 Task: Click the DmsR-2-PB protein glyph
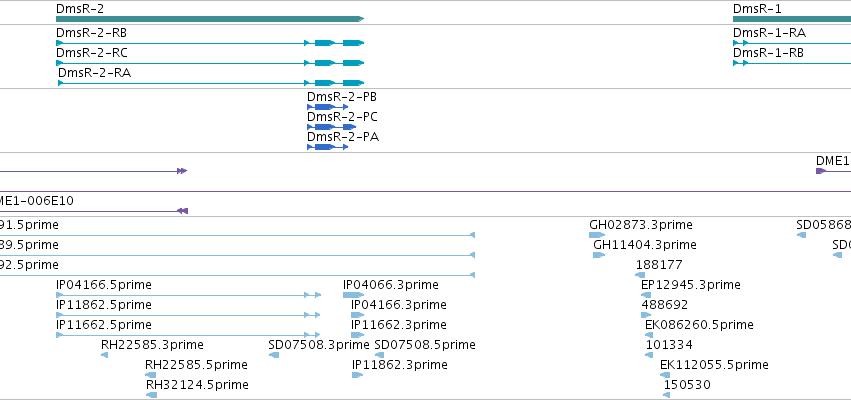pyautogui.click(x=327, y=107)
